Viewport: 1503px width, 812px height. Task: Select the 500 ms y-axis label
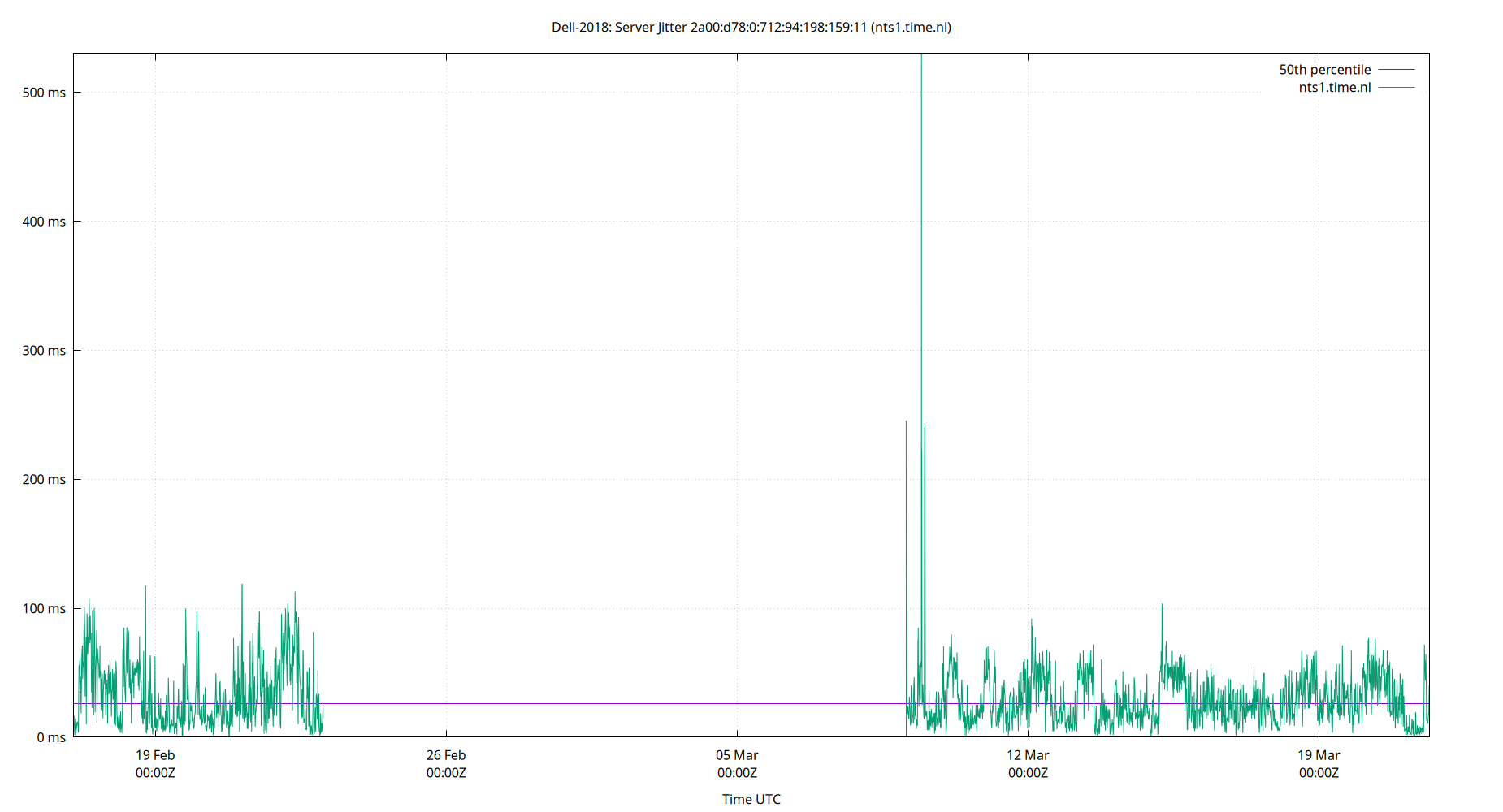click(45, 93)
